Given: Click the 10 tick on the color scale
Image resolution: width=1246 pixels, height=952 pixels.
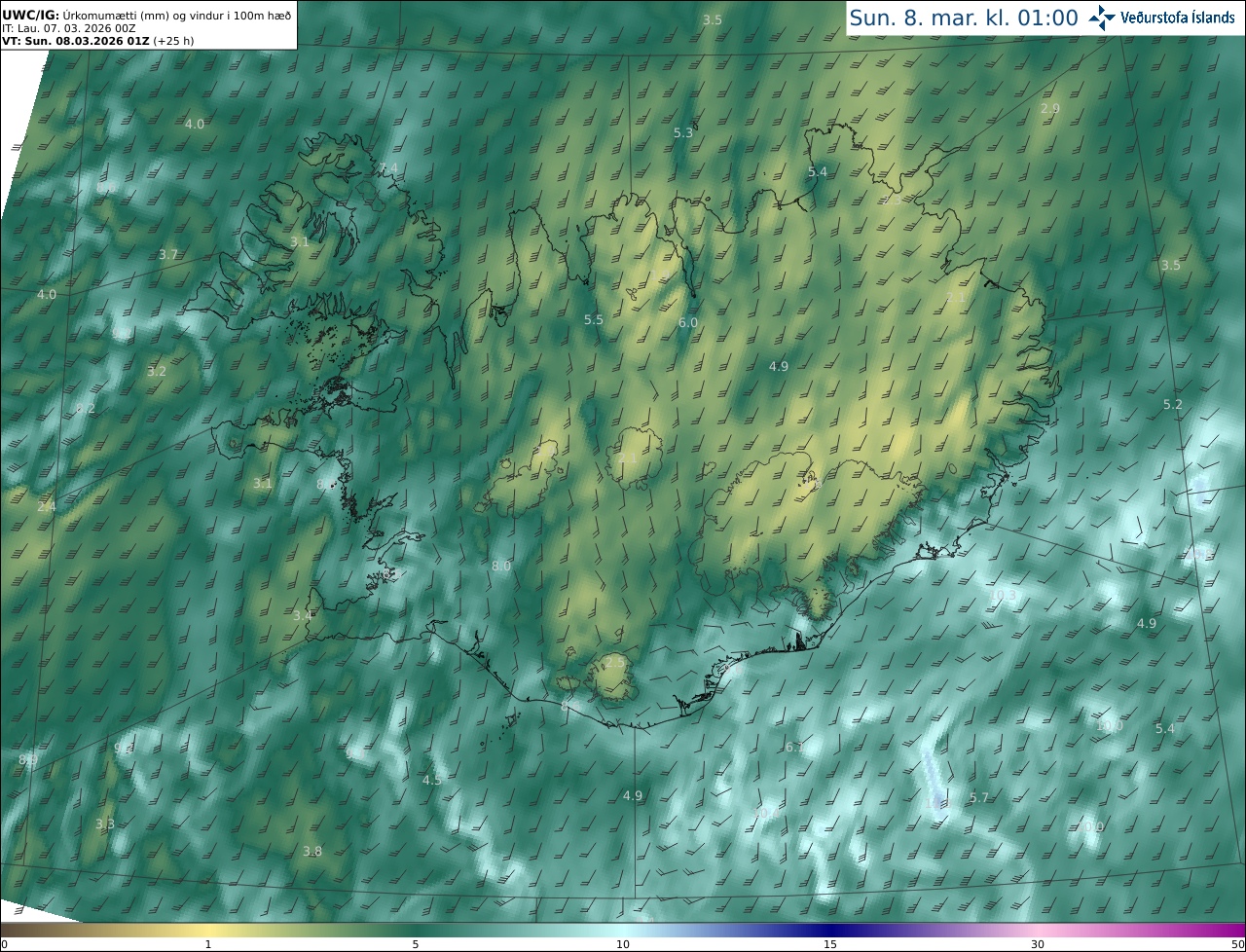Looking at the screenshot, I should click(x=623, y=944).
